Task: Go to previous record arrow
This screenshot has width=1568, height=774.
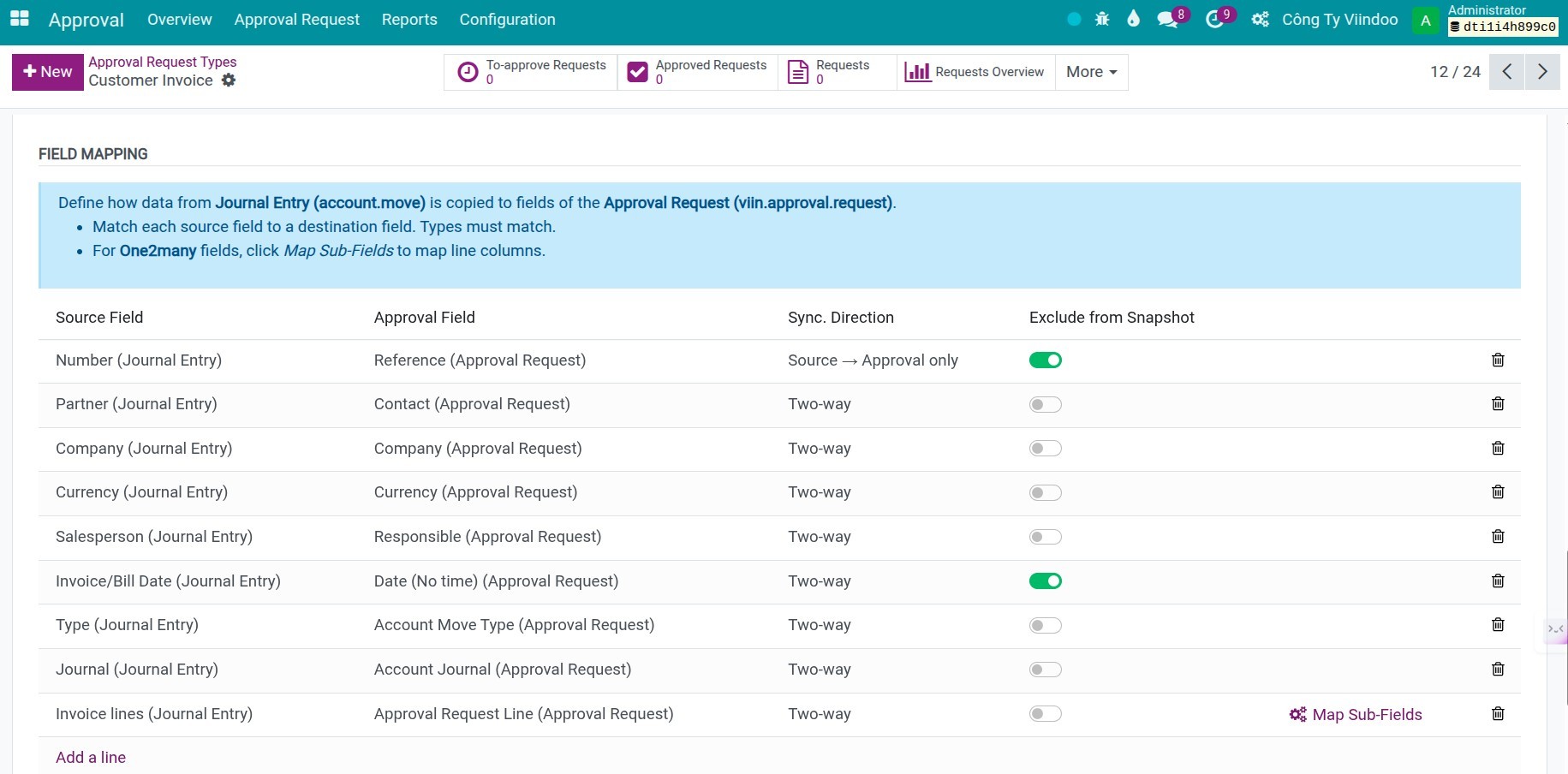Action: tap(1507, 72)
